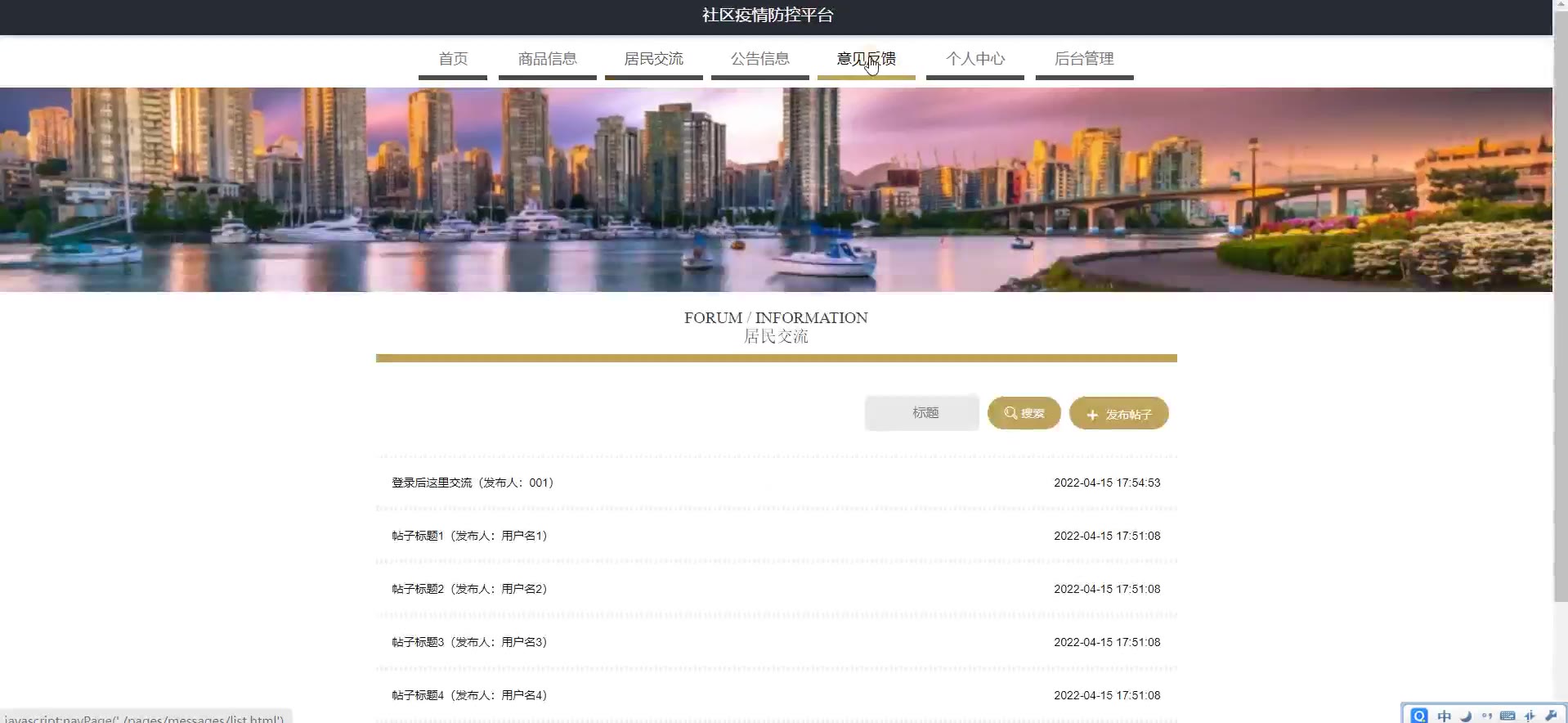Open post 登录后这里交流（发布人：001）
The height and width of the screenshot is (723, 1568).
pos(473,483)
